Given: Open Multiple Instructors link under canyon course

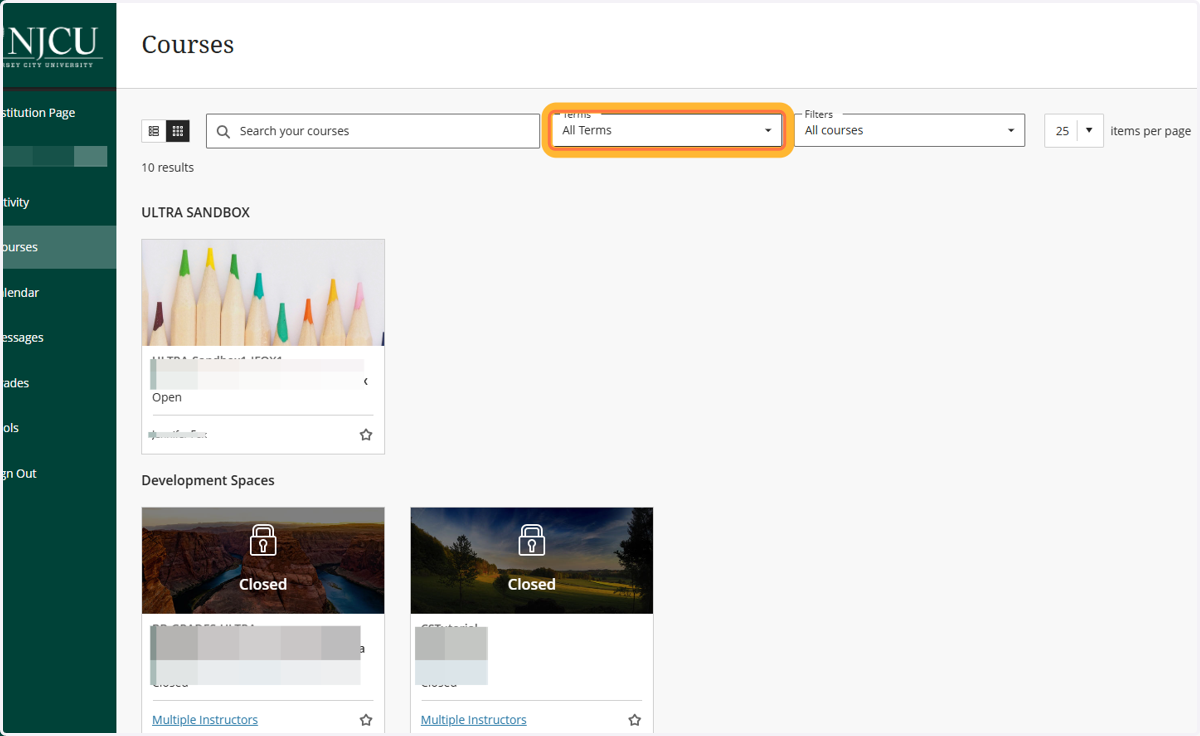Looking at the screenshot, I should click(205, 720).
